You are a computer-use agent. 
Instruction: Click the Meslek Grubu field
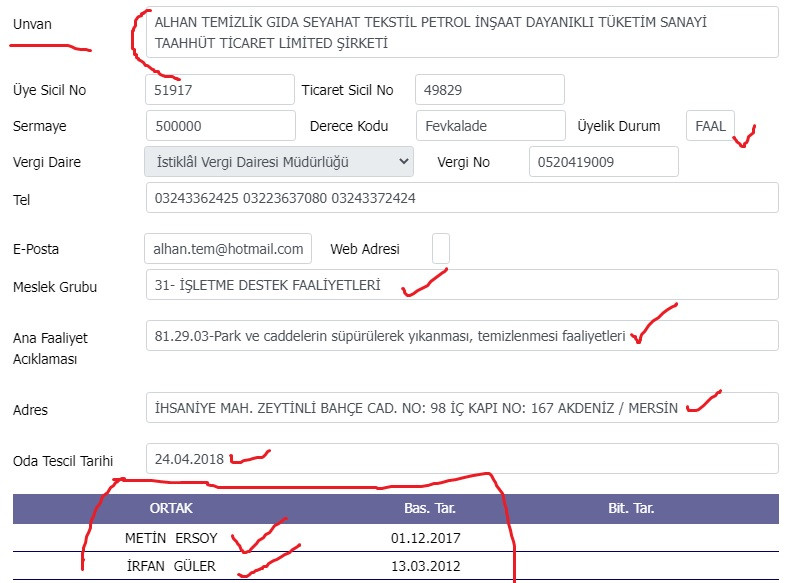tap(460, 285)
